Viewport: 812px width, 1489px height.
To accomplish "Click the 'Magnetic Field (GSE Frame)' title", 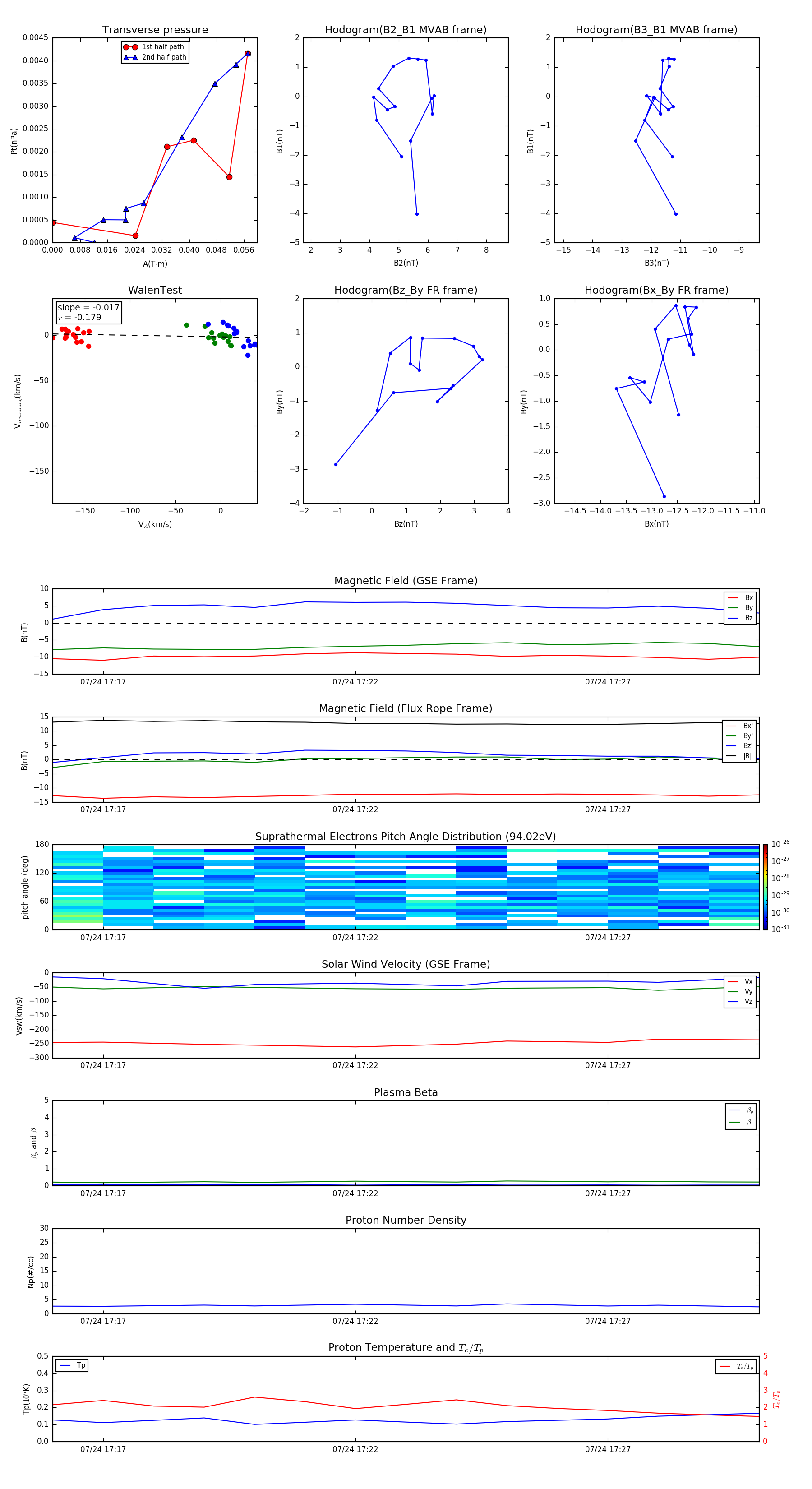I will pos(406,581).
